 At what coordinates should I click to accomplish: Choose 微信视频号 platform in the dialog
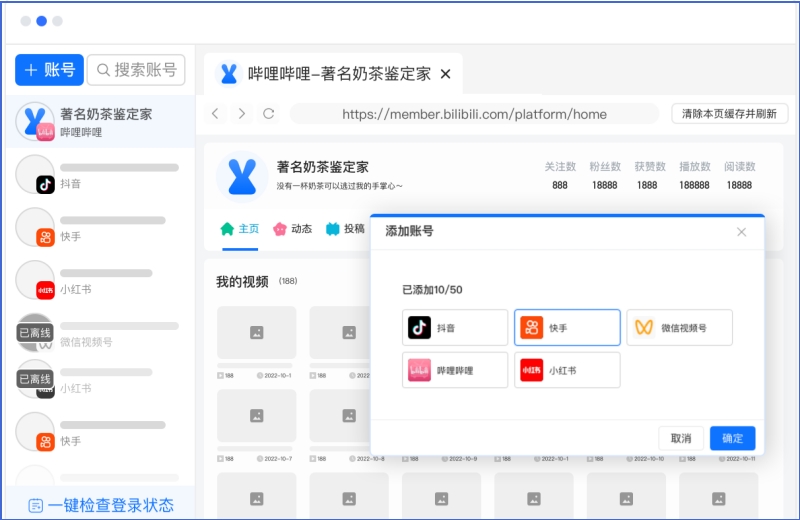tap(680, 328)
